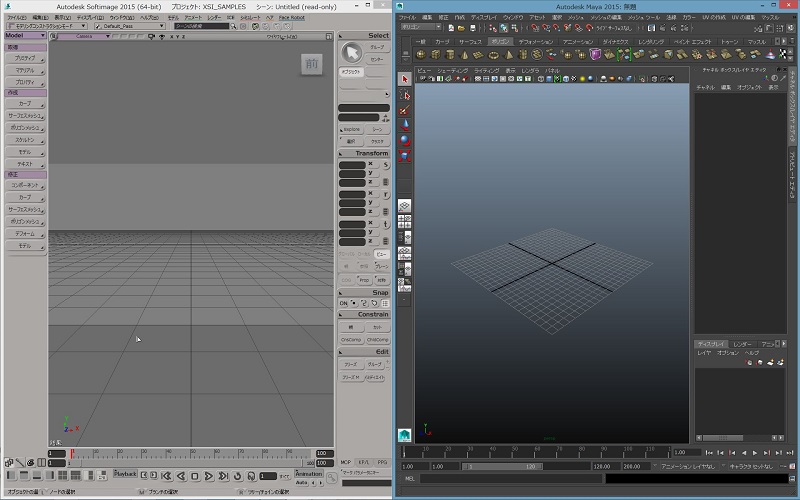Click the スケルトン button in Softimage
The width and height of the screenshot is (800, 500).
tap(26, 140)
